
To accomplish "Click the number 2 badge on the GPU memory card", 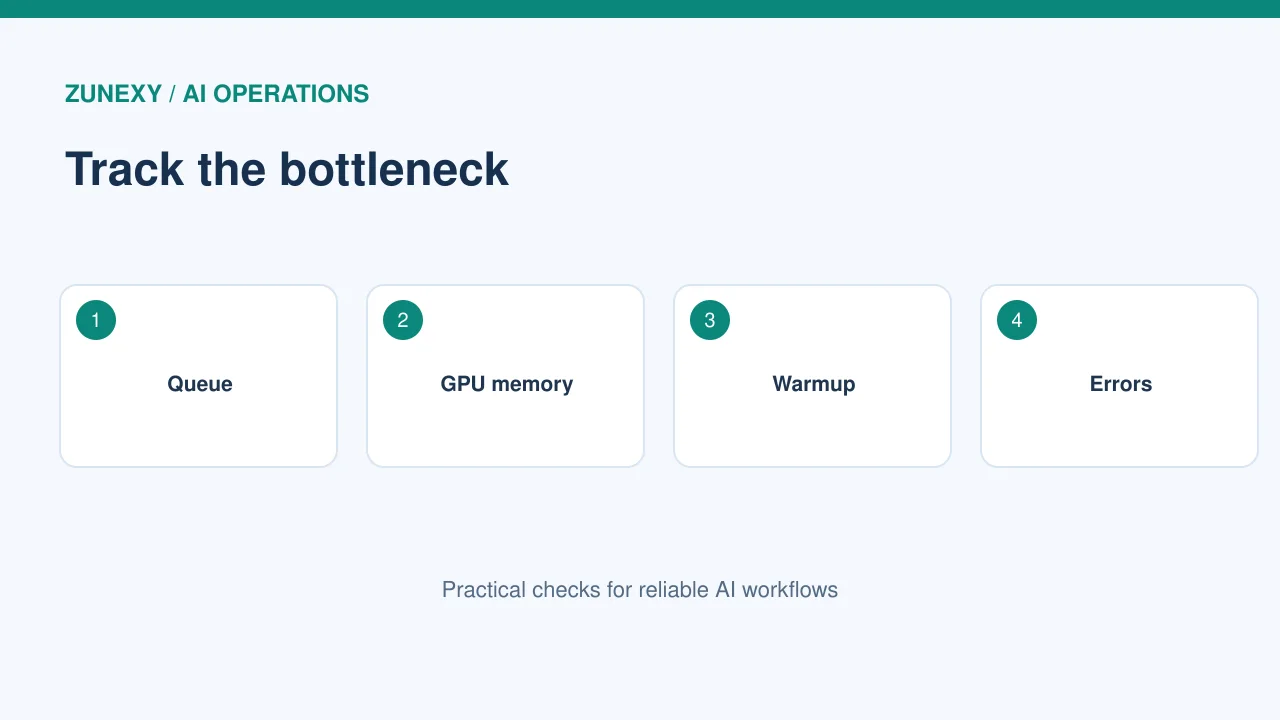I will click(403, 320).
